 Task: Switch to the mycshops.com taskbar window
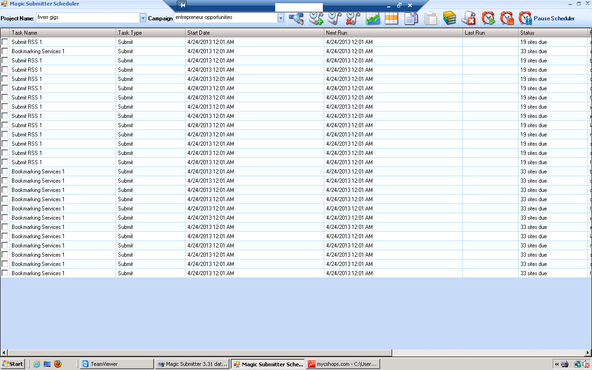(x=343, y=364)
